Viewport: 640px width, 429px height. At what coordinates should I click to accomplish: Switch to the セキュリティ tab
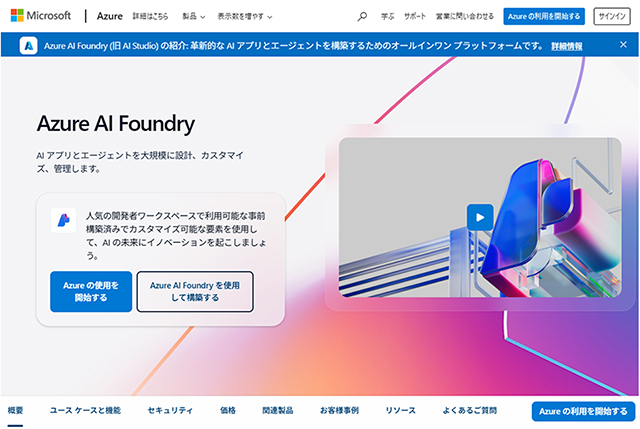point(170,411)
